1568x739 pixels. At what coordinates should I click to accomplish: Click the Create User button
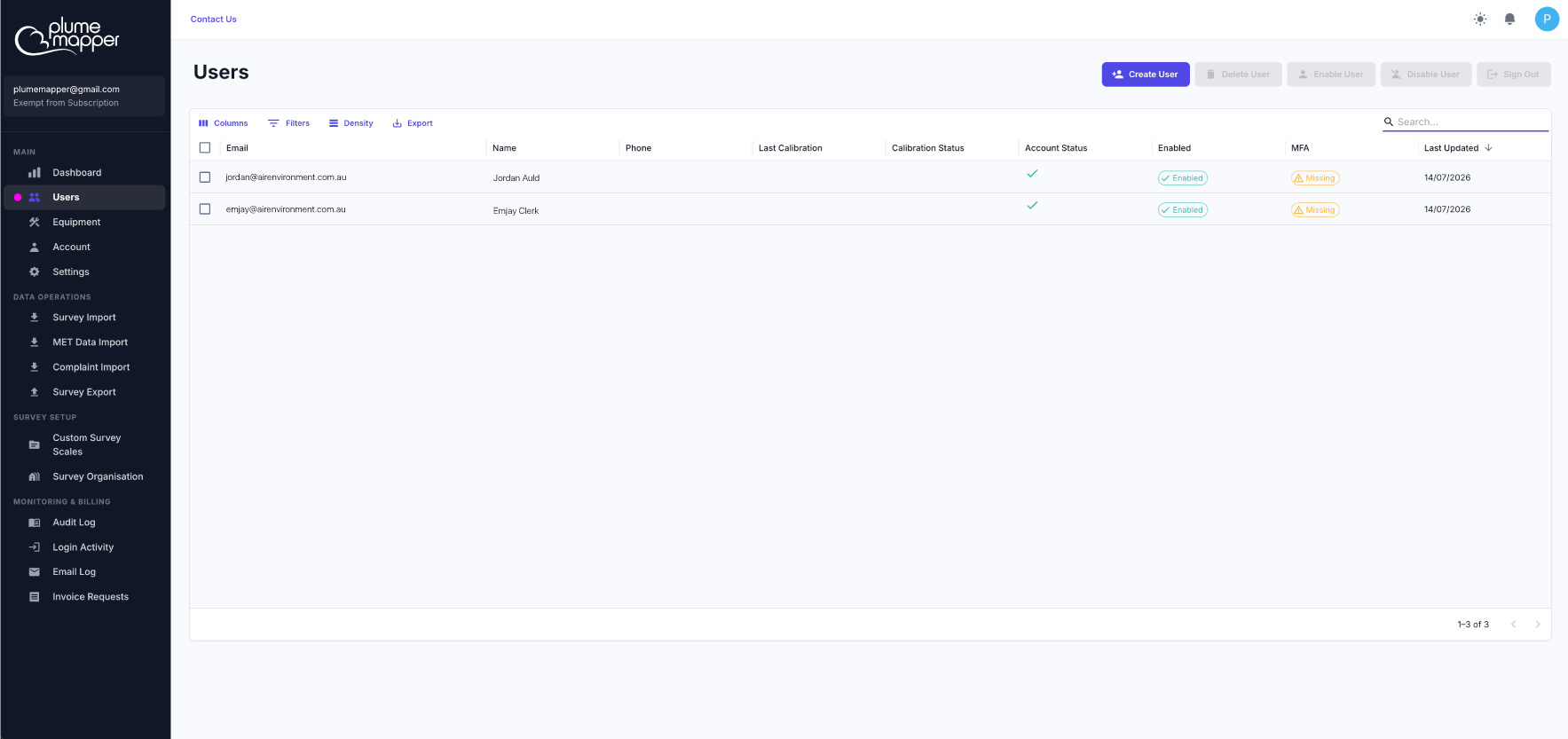[x=1146, y=75]
